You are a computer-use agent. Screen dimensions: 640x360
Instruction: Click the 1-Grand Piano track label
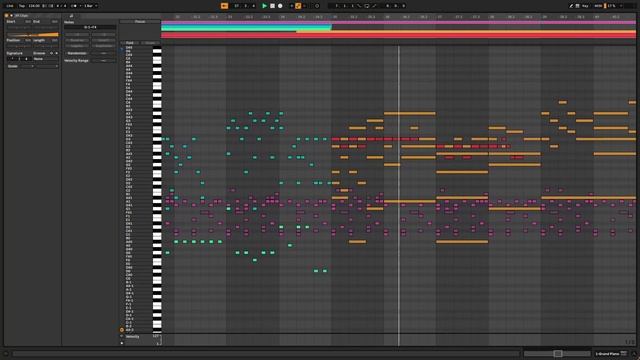point(607,354)
